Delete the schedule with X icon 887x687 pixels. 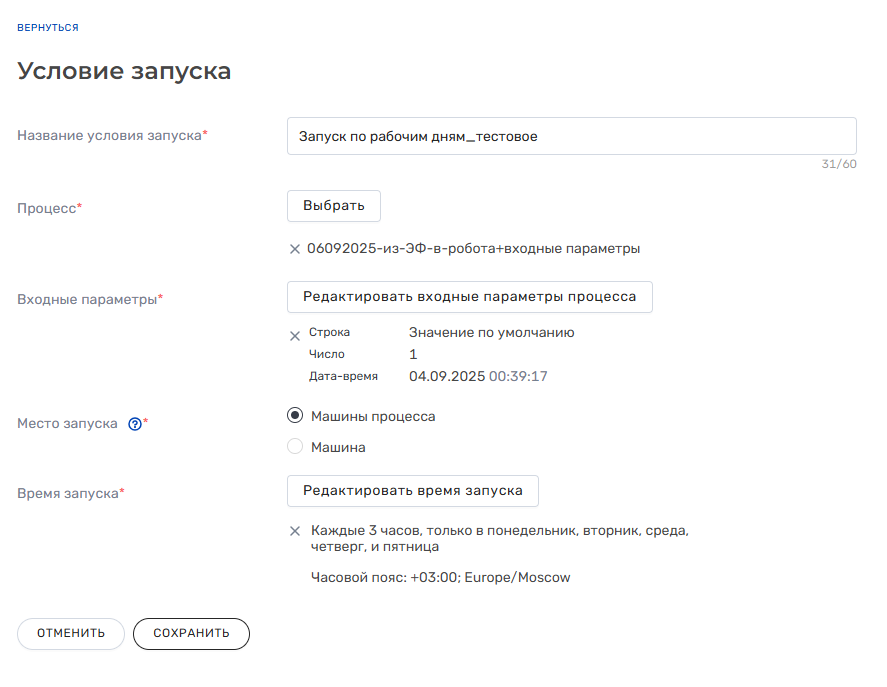[x=295, y=531]
